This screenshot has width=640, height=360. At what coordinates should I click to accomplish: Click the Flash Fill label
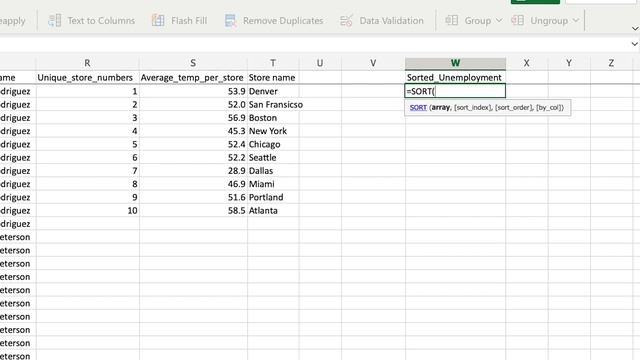(x=189, y=20)
